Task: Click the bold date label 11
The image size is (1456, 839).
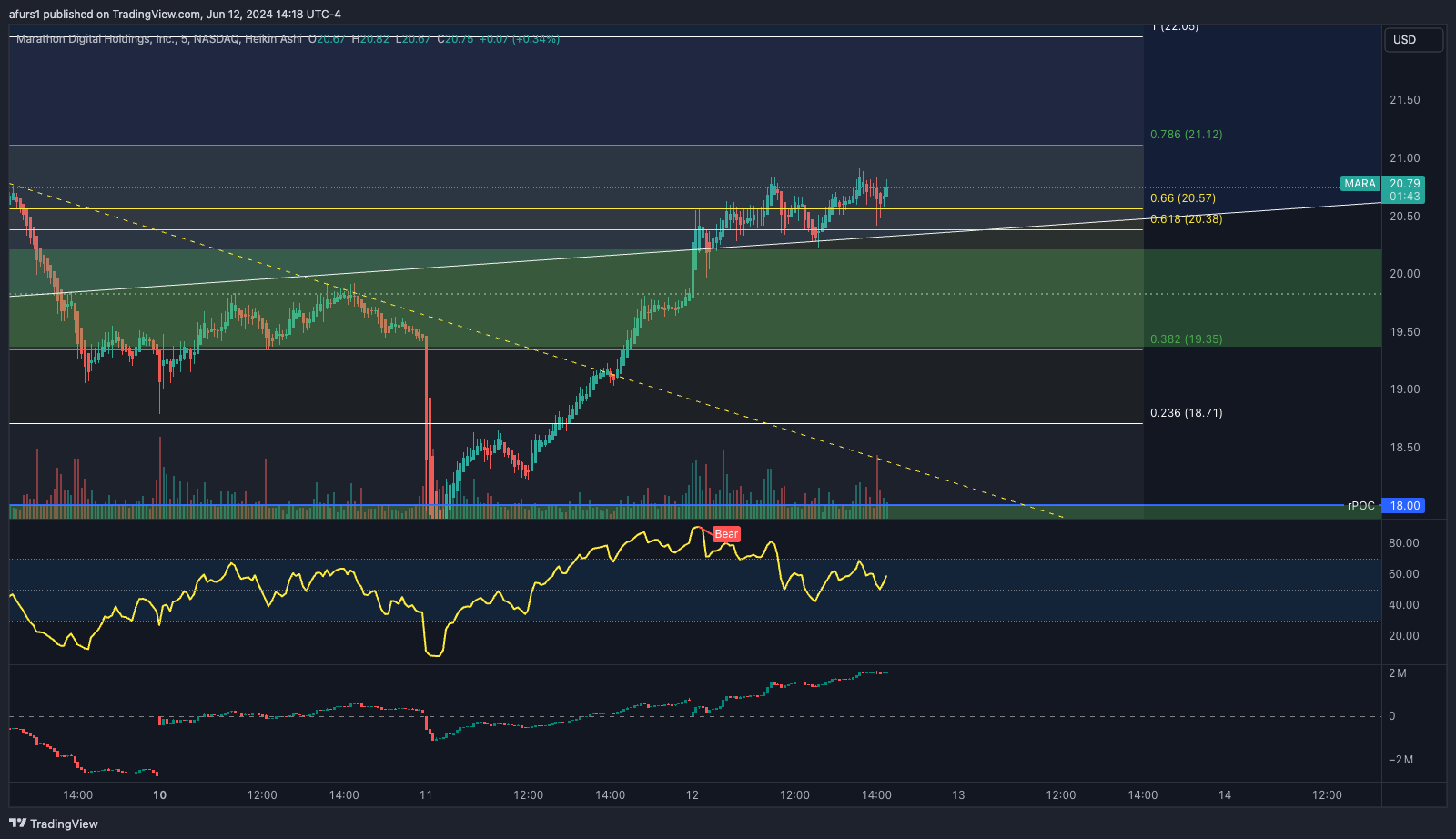Action: [426, 795]
